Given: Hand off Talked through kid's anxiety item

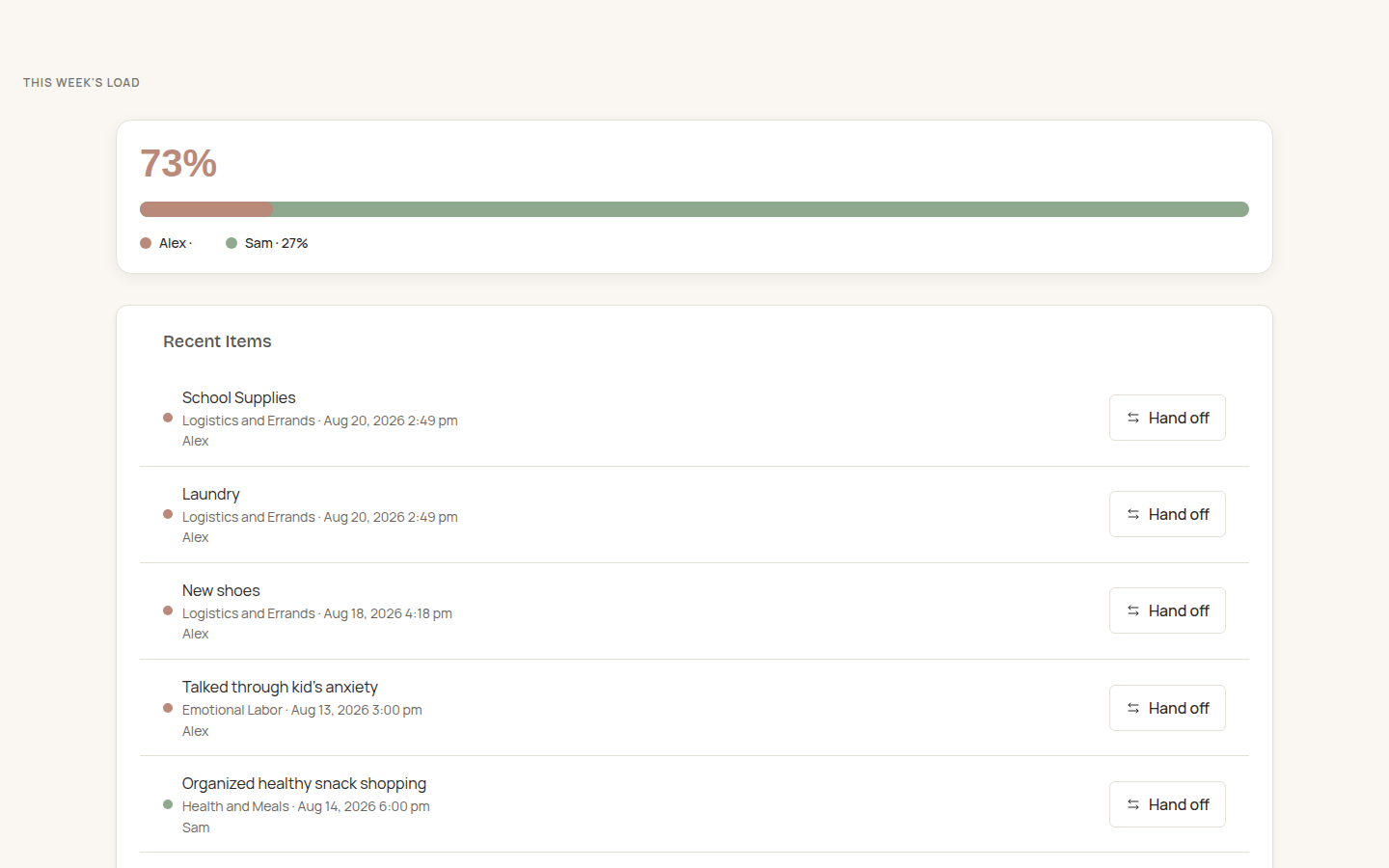Looking at the screenshot, I should click(1167, 708).
